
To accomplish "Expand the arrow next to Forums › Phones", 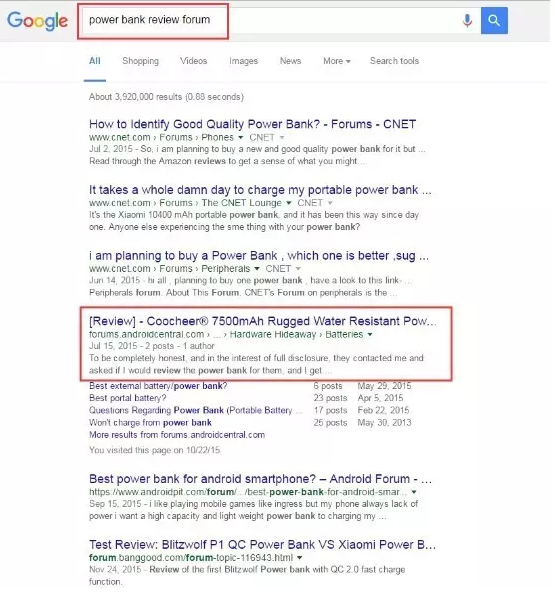I will tap(241, 138).
